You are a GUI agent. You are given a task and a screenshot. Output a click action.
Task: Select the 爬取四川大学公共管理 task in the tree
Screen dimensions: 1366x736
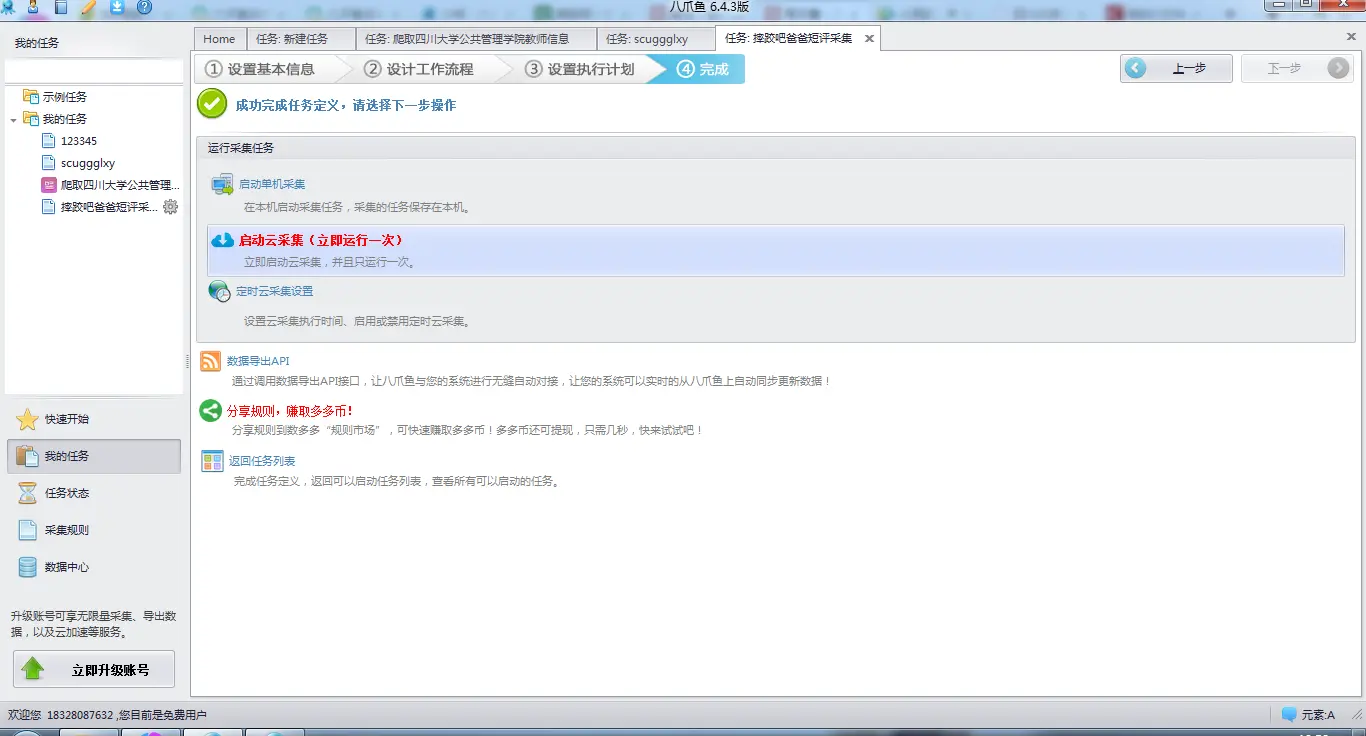click(111, 185)
